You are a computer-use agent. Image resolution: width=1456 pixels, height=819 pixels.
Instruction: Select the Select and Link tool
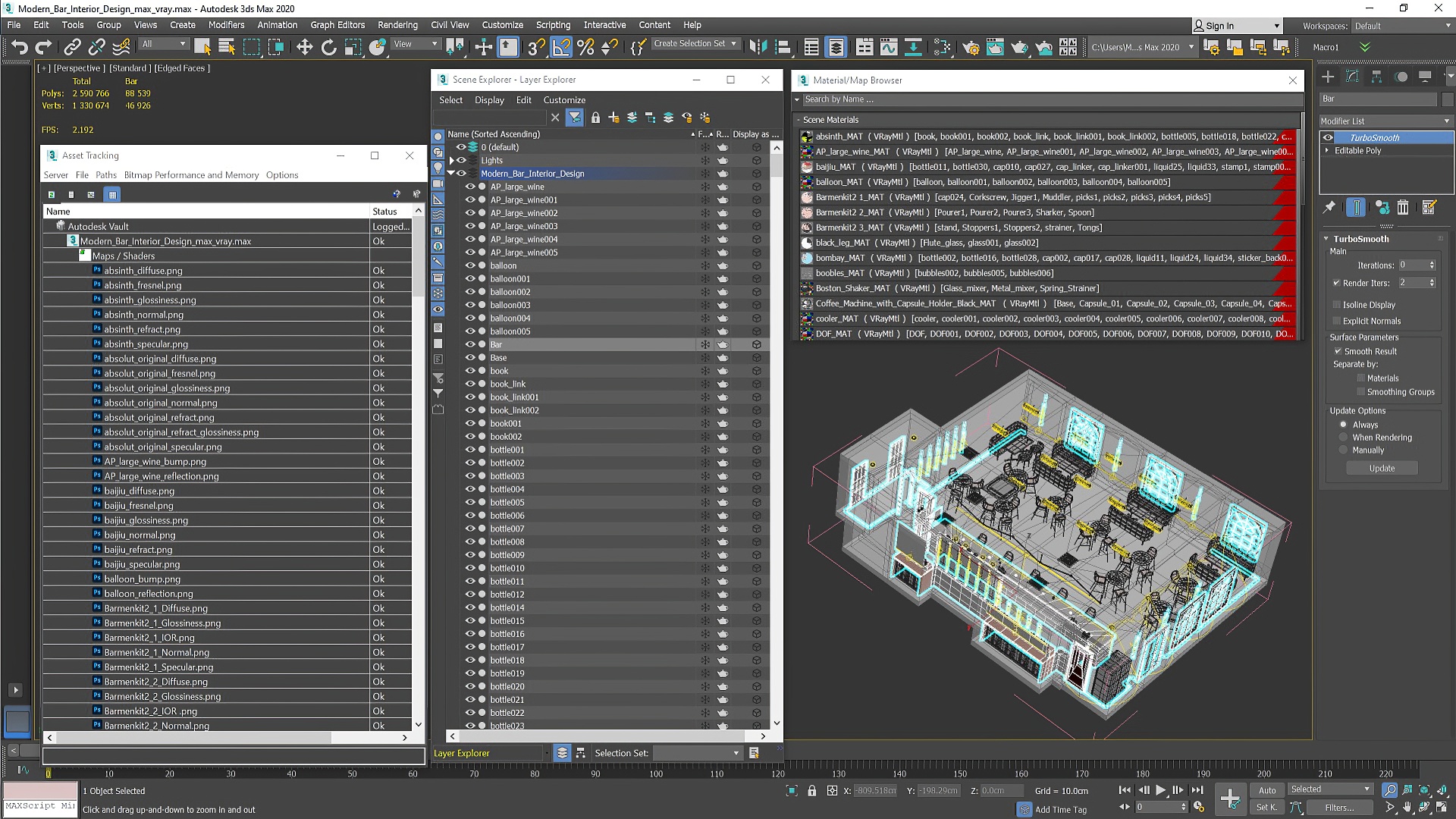point(72,47)
